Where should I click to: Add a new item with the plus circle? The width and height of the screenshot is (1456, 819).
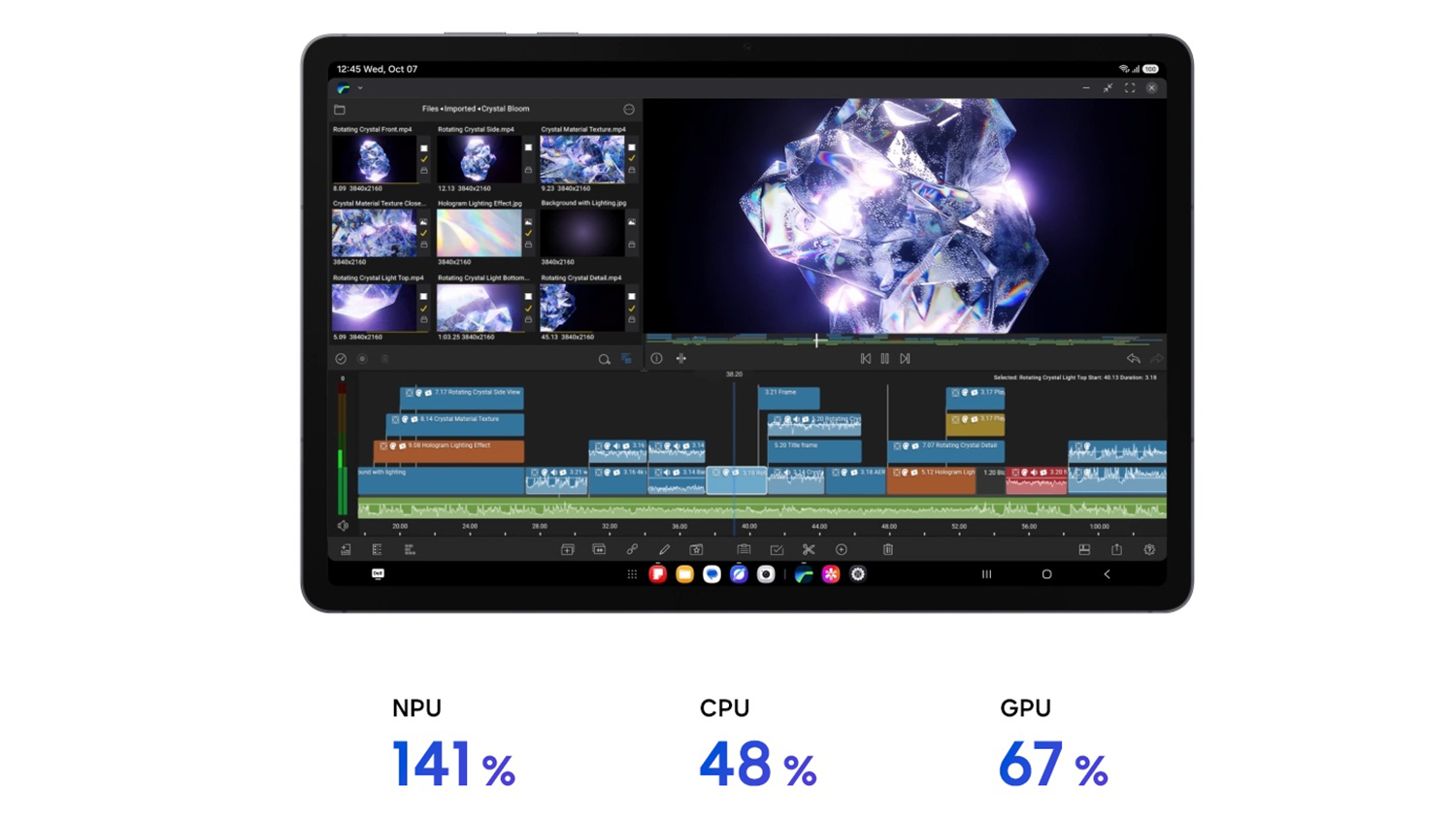842,550
